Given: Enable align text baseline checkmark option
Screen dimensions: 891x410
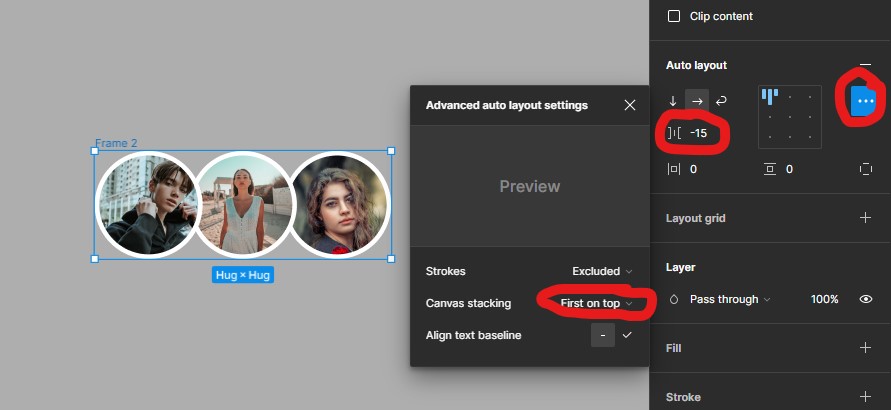Looking at the screenshot, I should [627, 335].
